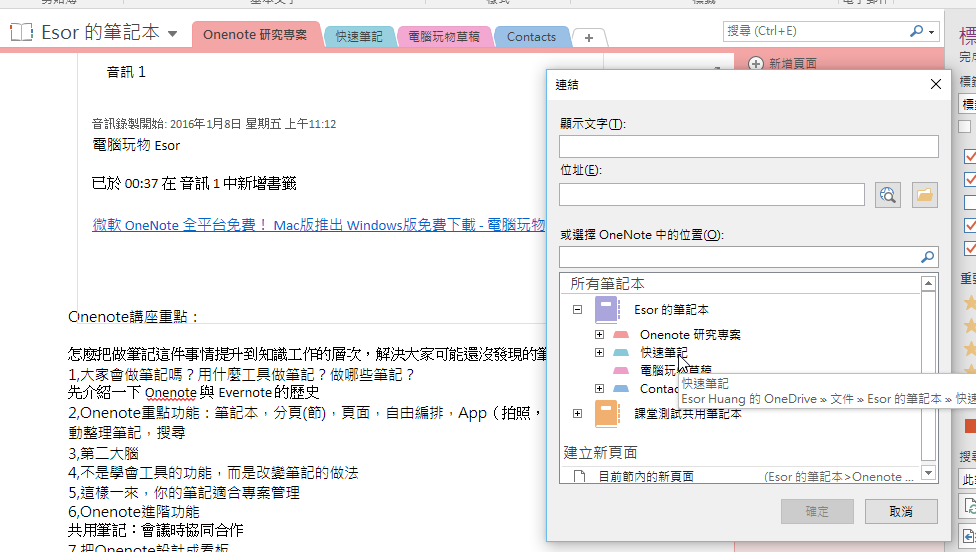976x552 pixels.
Task: Tick the unchecked box among the red-checked tag boxes
Action: pyautogui.click(x=970, y=202)
